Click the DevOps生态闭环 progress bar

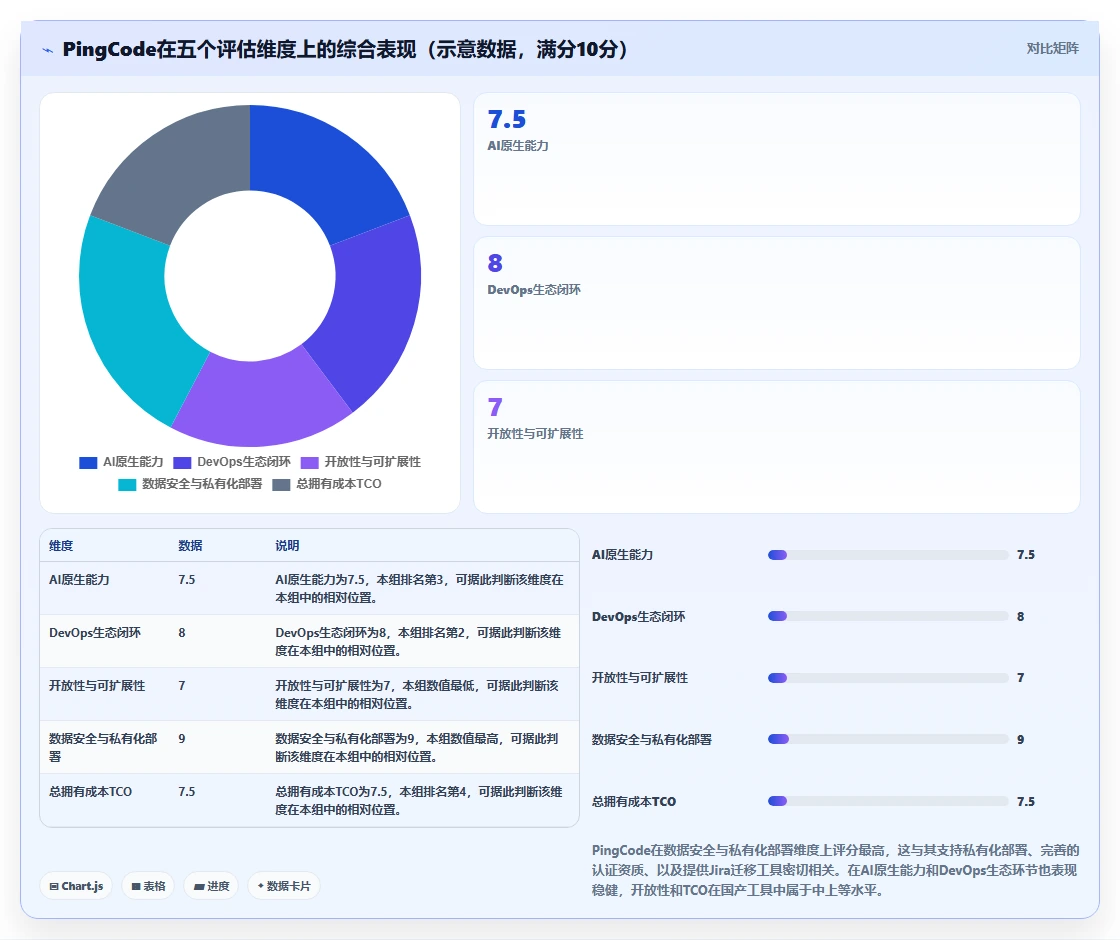[888, 616]
